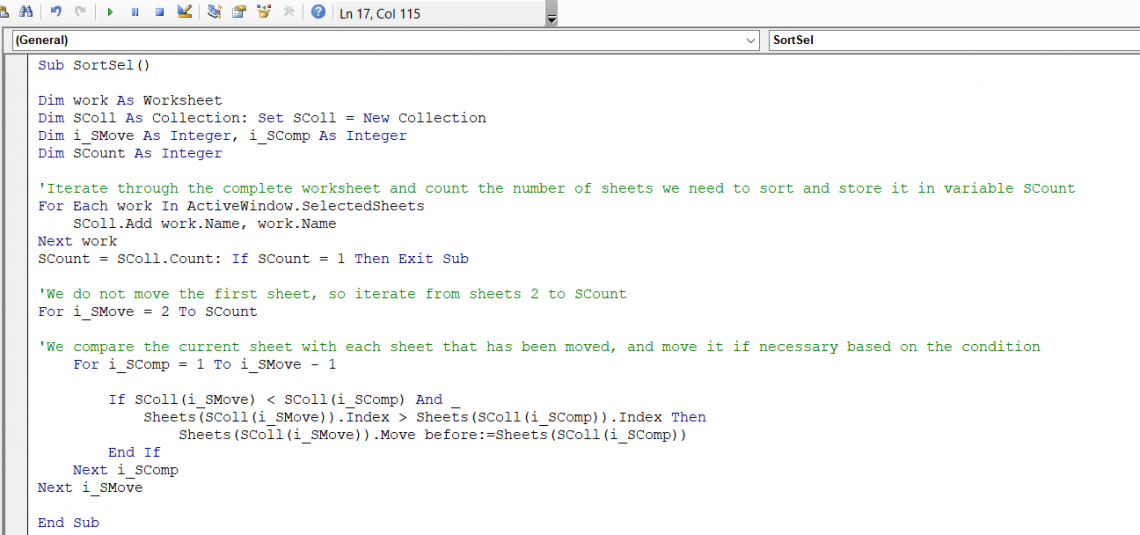This screenshot has height=535, width=1140.
Task: Open the Object Browser icon
Action: pos(264,12)
